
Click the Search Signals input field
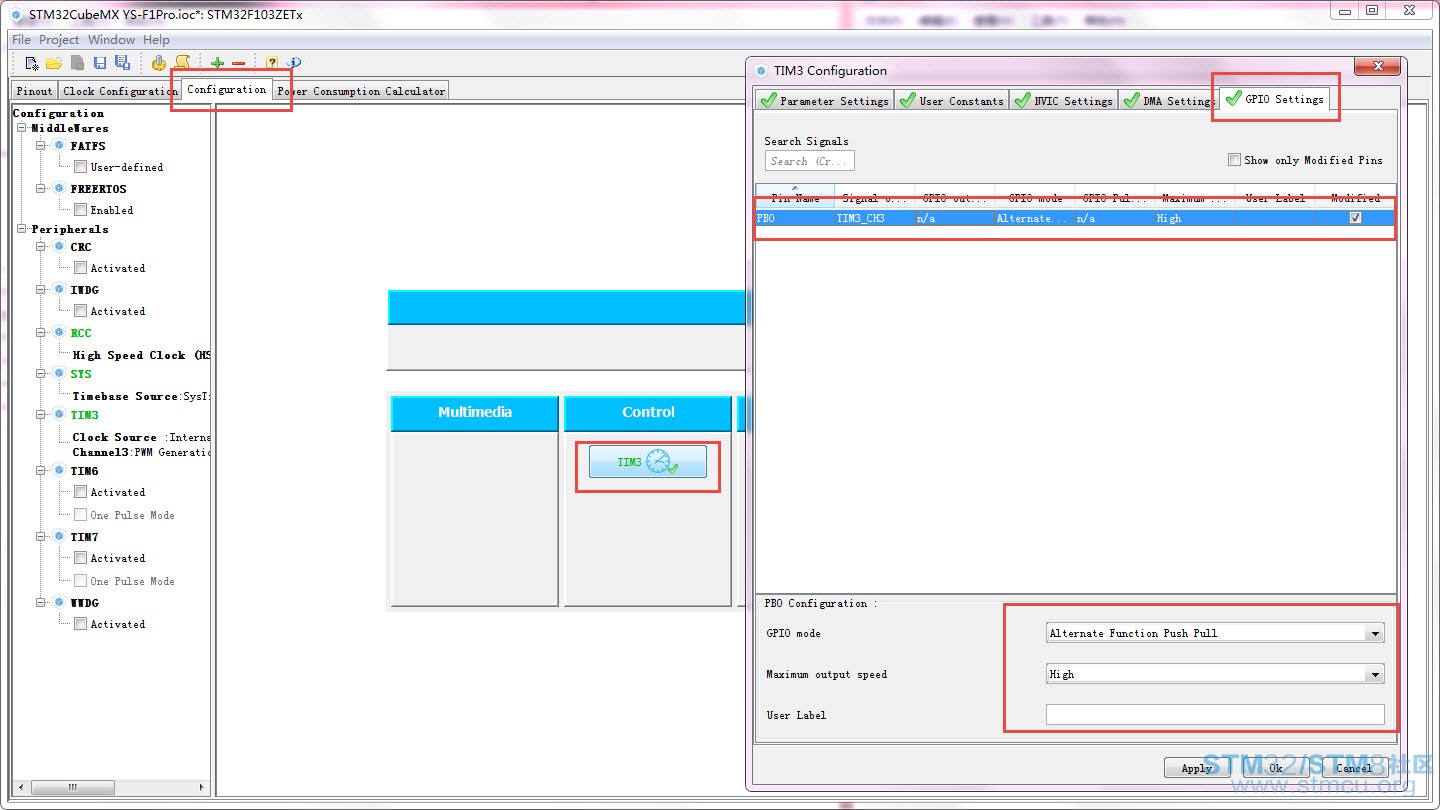[x=810, y=161]
